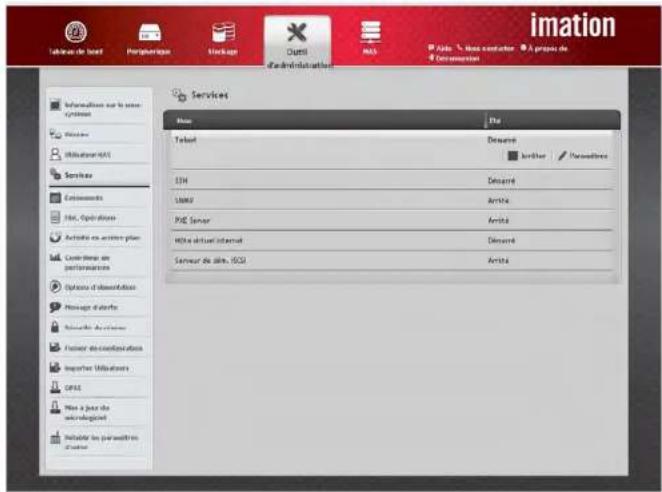Viewport: 662px width, 492px height.
Task: Select the Outil d'administration tab
Action: click(298, 44)
